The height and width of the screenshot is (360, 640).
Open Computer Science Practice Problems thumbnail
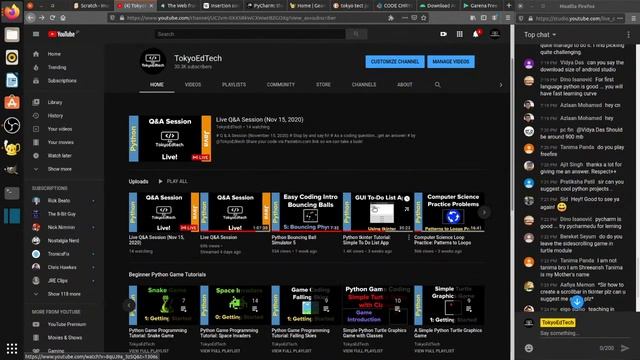[449, 212]
